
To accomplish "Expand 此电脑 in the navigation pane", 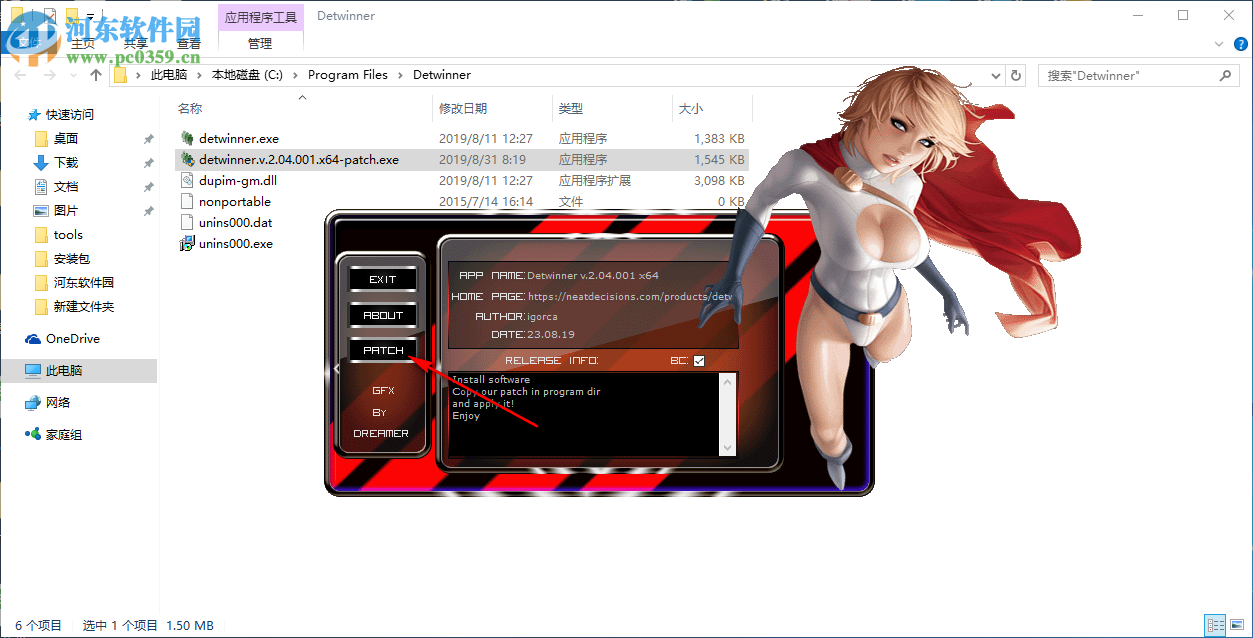I will click(x=18, y=371).
